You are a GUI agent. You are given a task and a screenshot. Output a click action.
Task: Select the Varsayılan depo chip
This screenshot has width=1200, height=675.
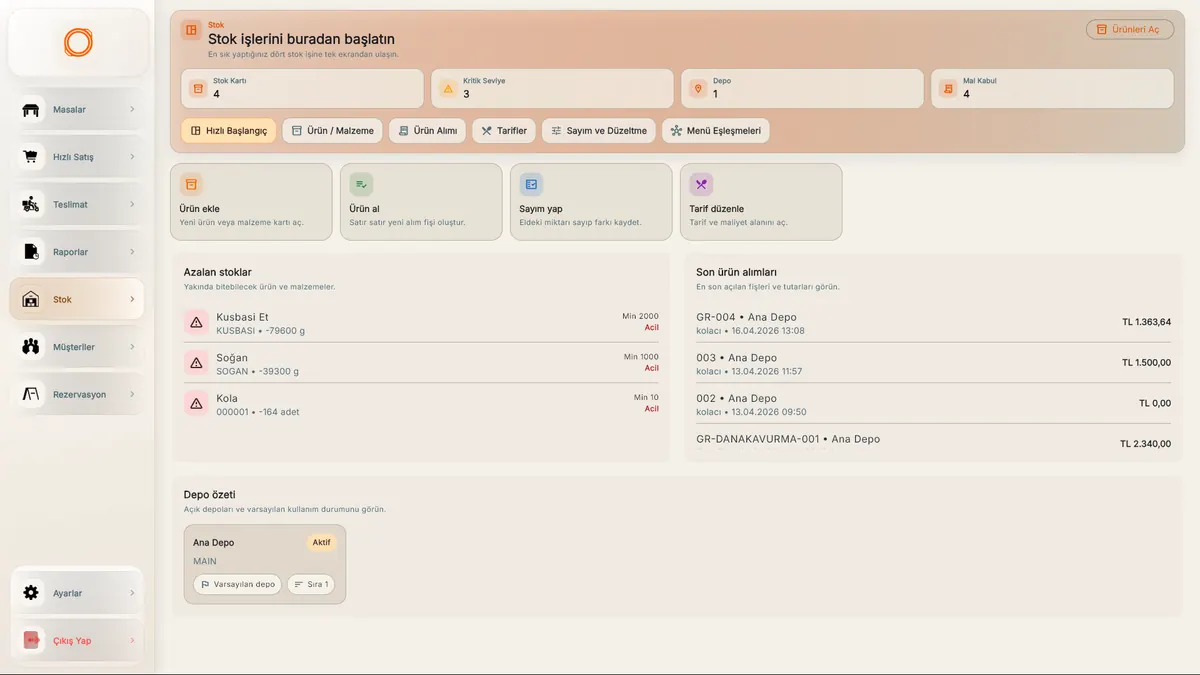tap(238, 584)
